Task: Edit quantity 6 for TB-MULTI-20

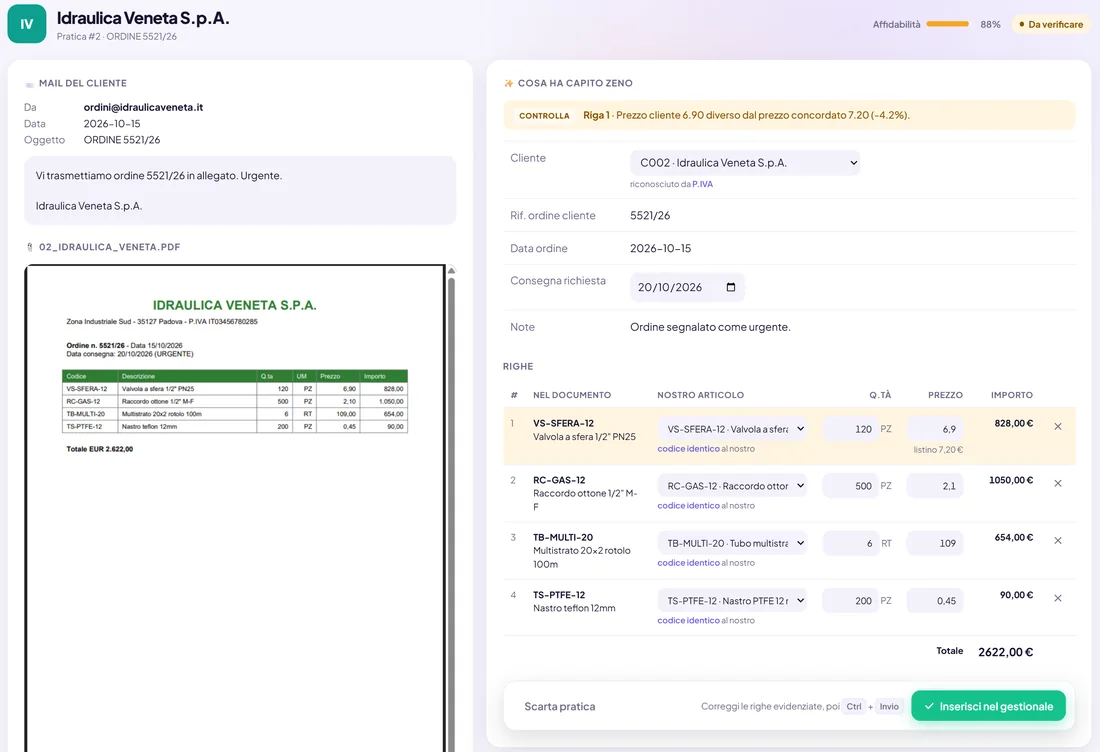Action: pyautogui.click(x=850, y=544)
